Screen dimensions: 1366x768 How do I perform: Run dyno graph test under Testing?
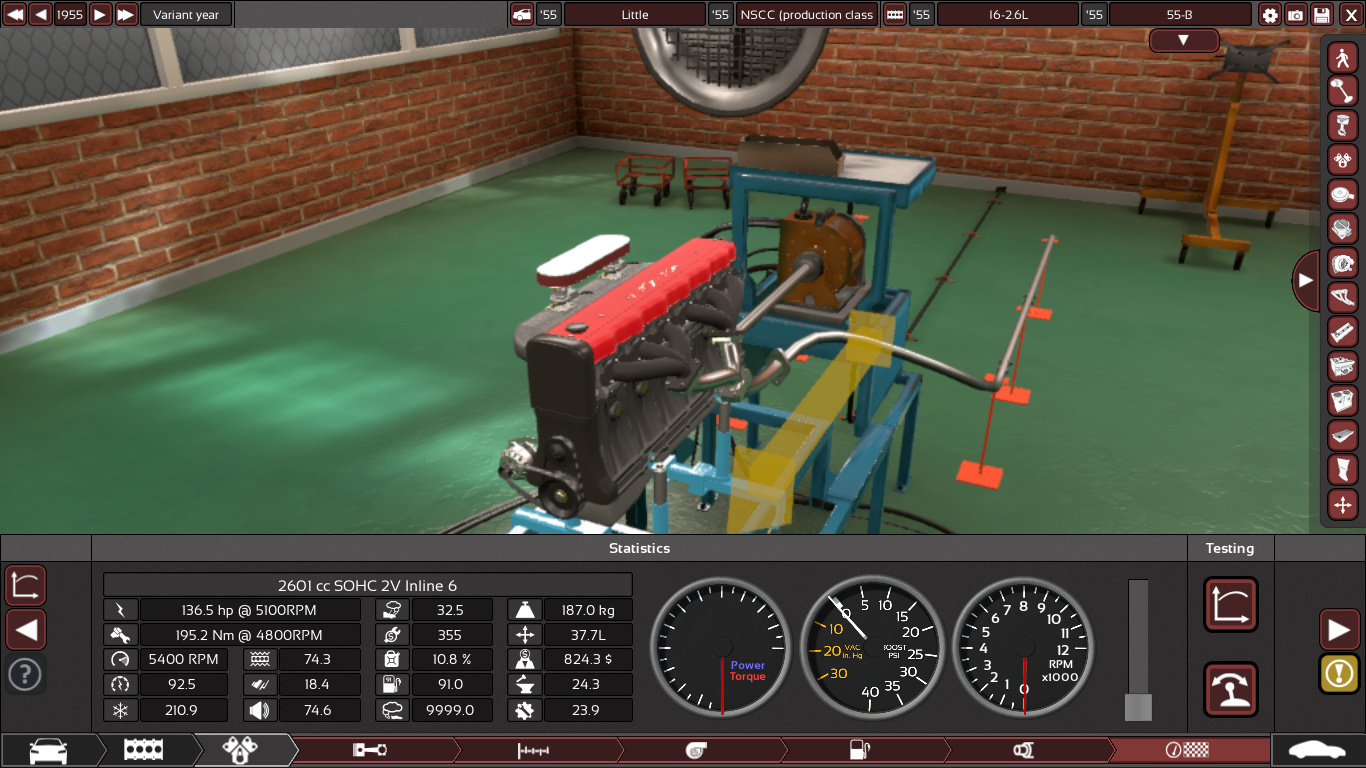pos(1230,605)
